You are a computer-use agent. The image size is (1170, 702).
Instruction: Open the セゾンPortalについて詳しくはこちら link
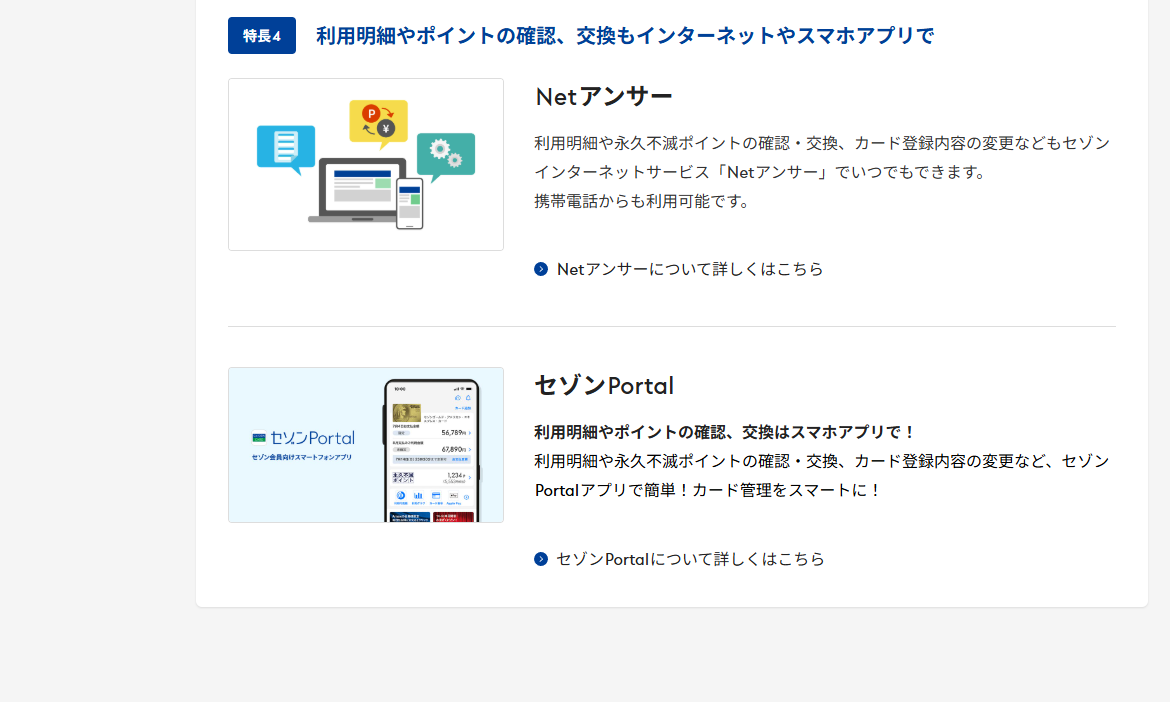690,559
